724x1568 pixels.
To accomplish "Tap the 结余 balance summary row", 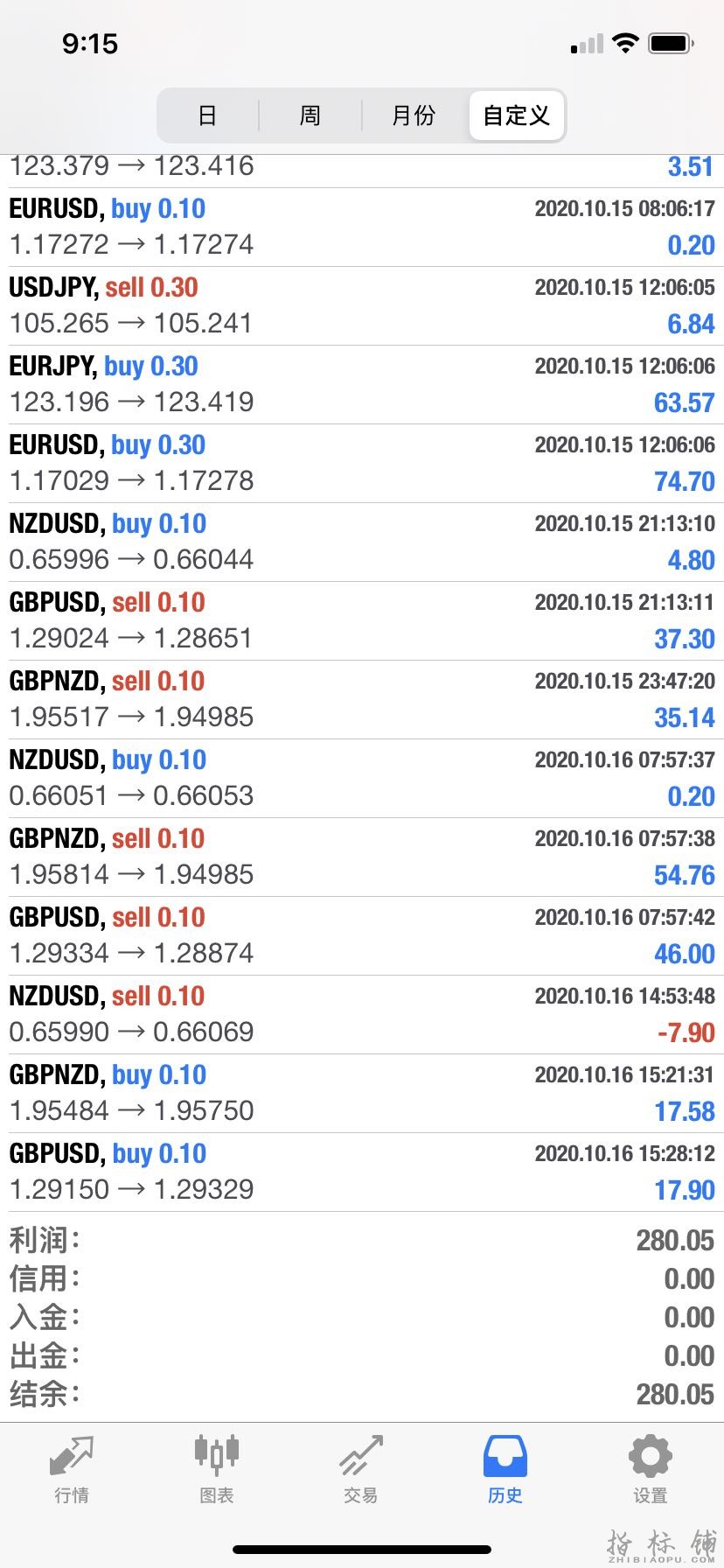I will 362,1394.
